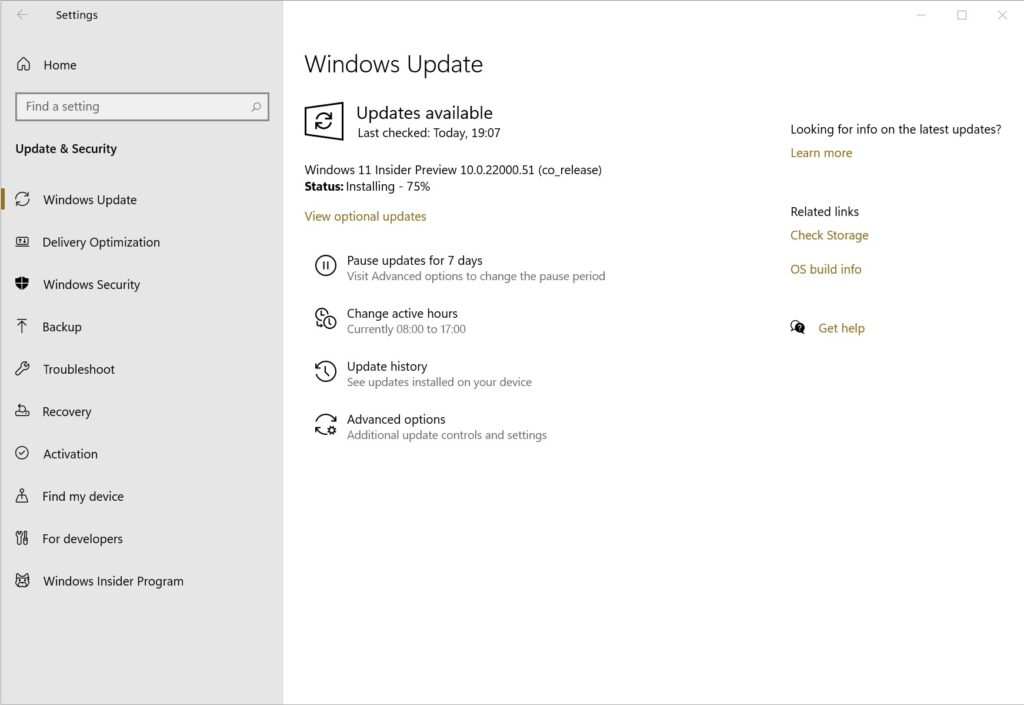This screenshot has height=705, width=1024.
Task: Click the Home icon in sidebar
Action: tap(23, 65)
